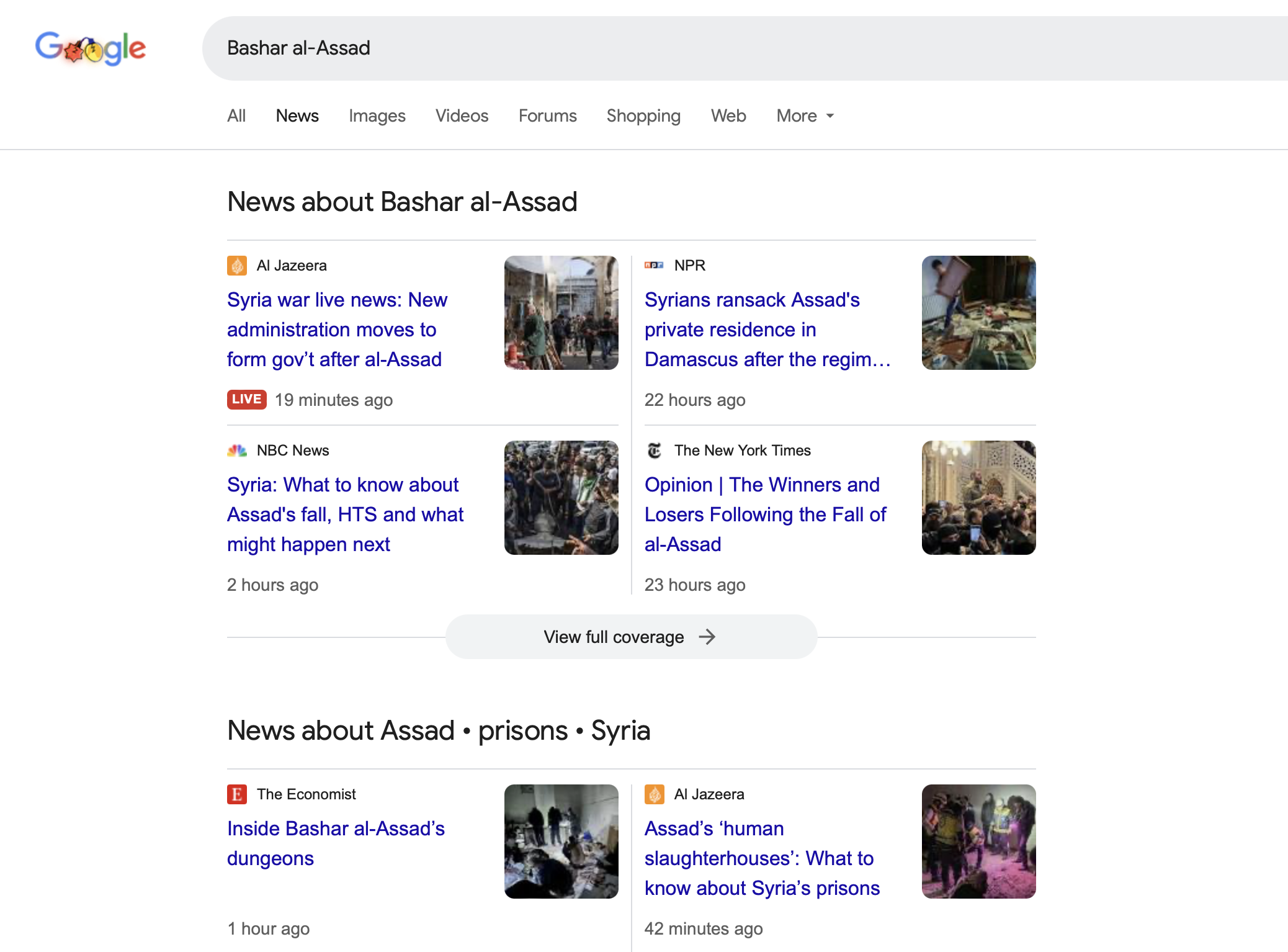Click the Al Jazeera source name on the prisons story

click(709, 794)
